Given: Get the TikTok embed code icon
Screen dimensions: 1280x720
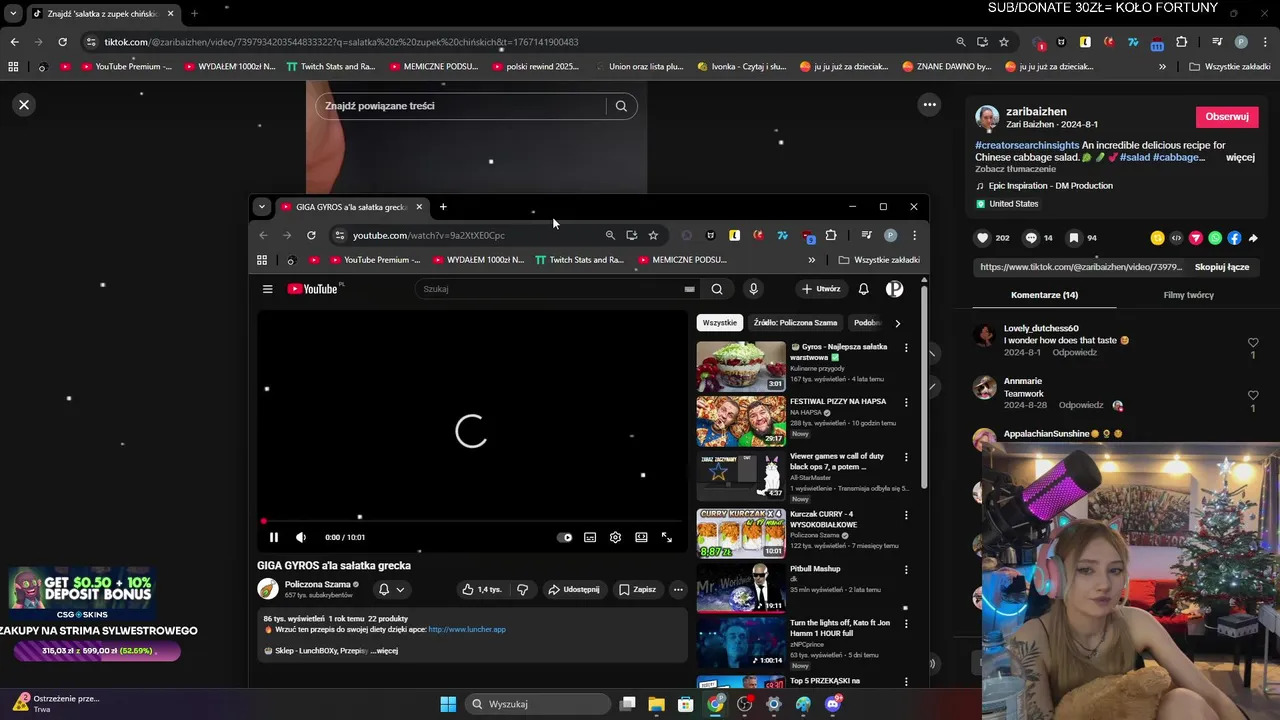Looking at the screenshot, I should coord(1176,238).
